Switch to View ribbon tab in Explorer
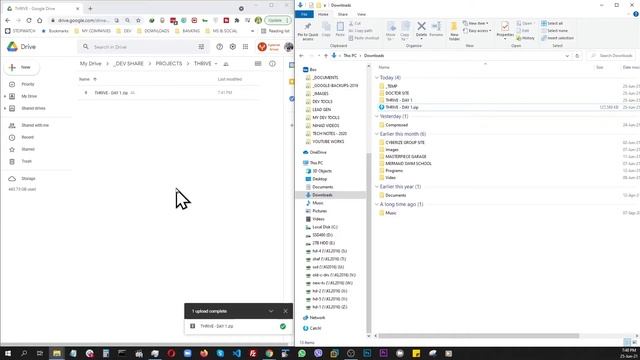Image resolution: width=640 pixels, height=360 pixels. point(362,14)
